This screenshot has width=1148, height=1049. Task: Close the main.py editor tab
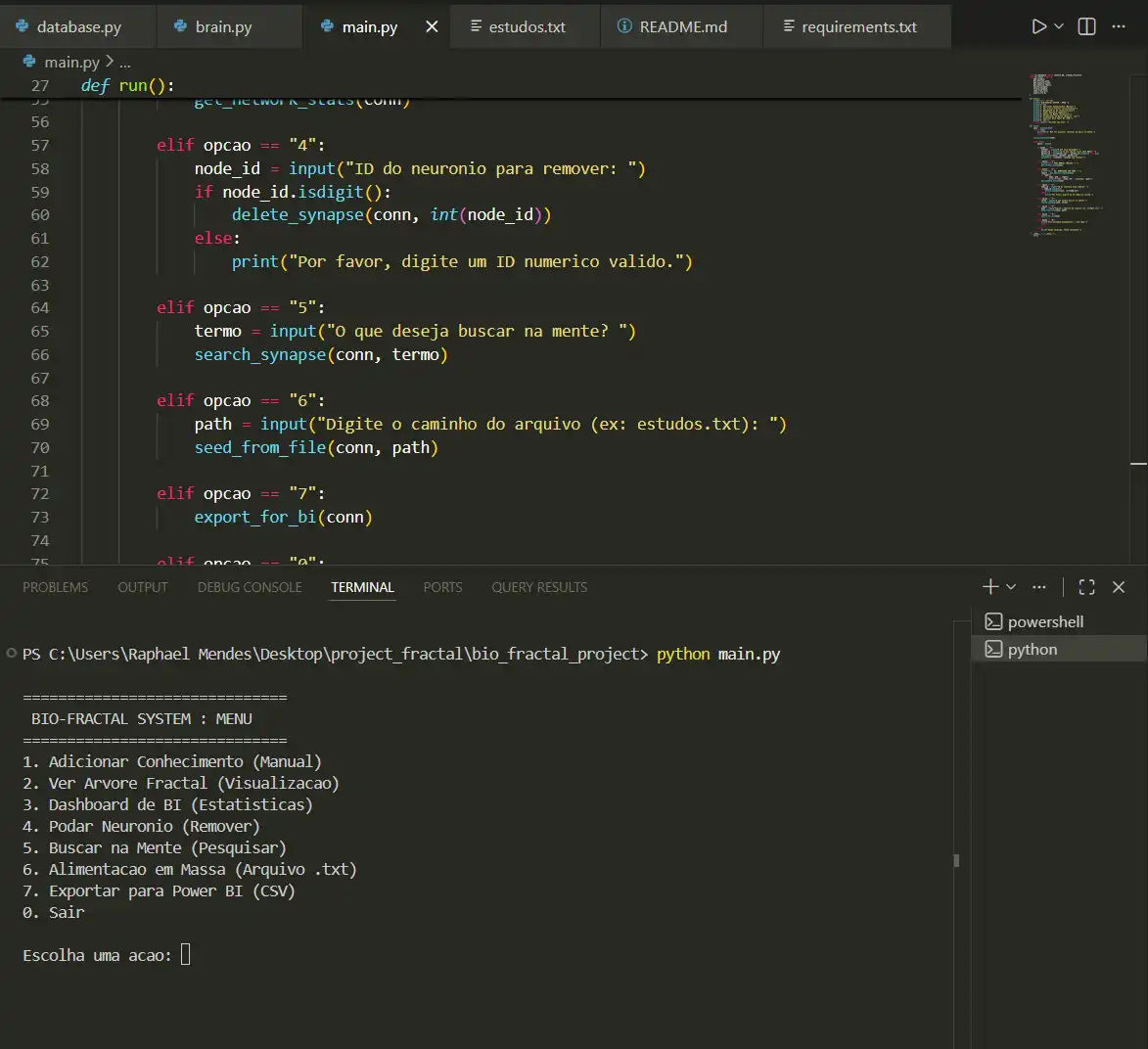point(432,26)
